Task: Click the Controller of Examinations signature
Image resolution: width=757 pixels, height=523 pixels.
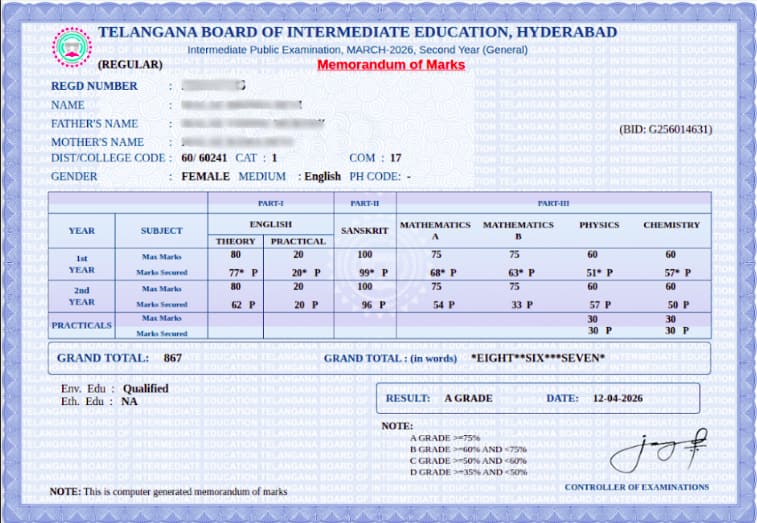Action: click(659, 450)
